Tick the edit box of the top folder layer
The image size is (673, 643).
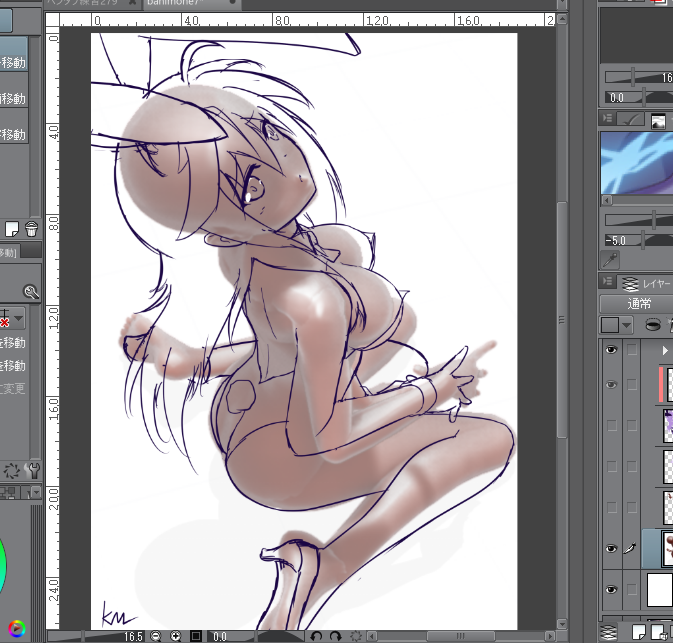tap(631, 350)
